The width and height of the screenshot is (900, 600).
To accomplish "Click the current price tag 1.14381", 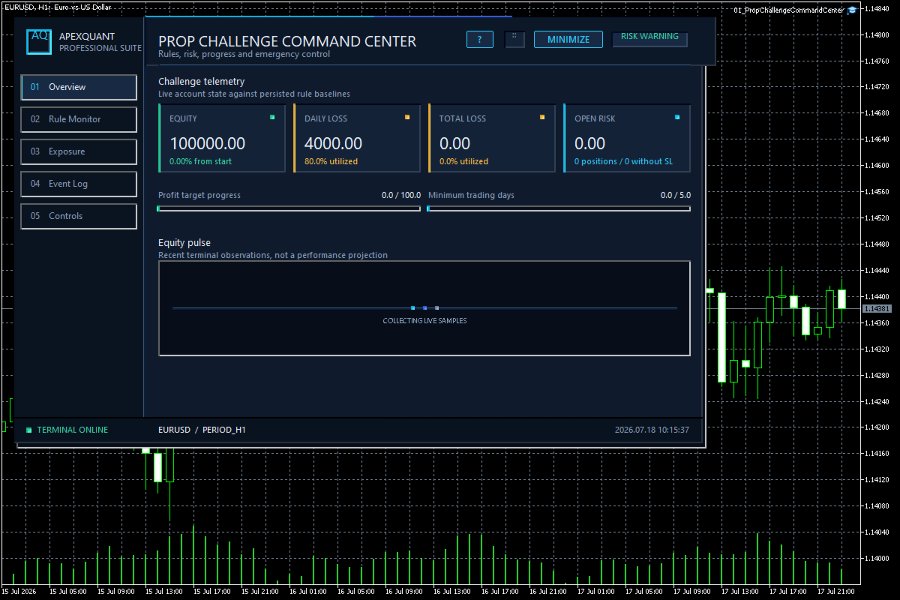I will tap(876, 309).
